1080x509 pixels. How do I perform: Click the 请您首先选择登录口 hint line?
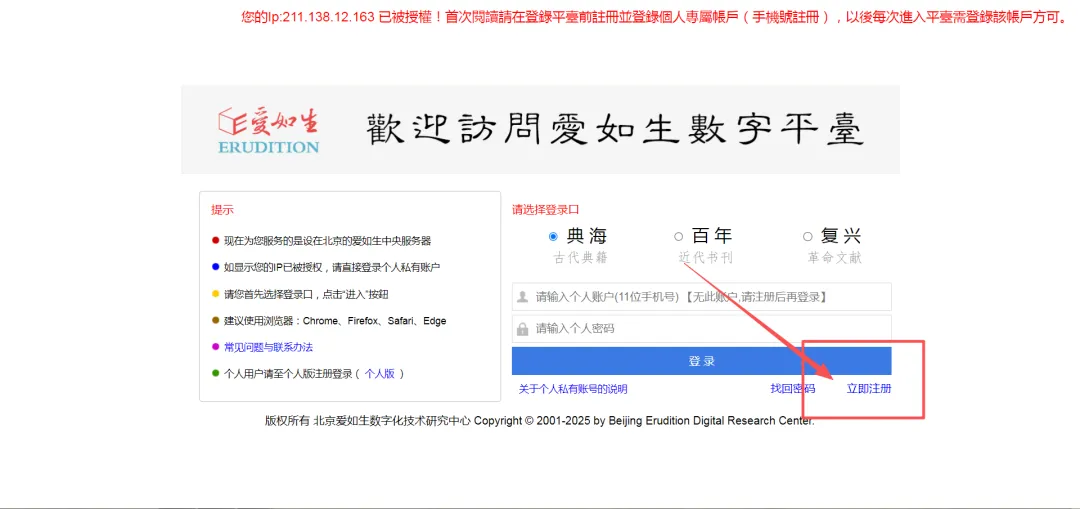coord(306,294)
